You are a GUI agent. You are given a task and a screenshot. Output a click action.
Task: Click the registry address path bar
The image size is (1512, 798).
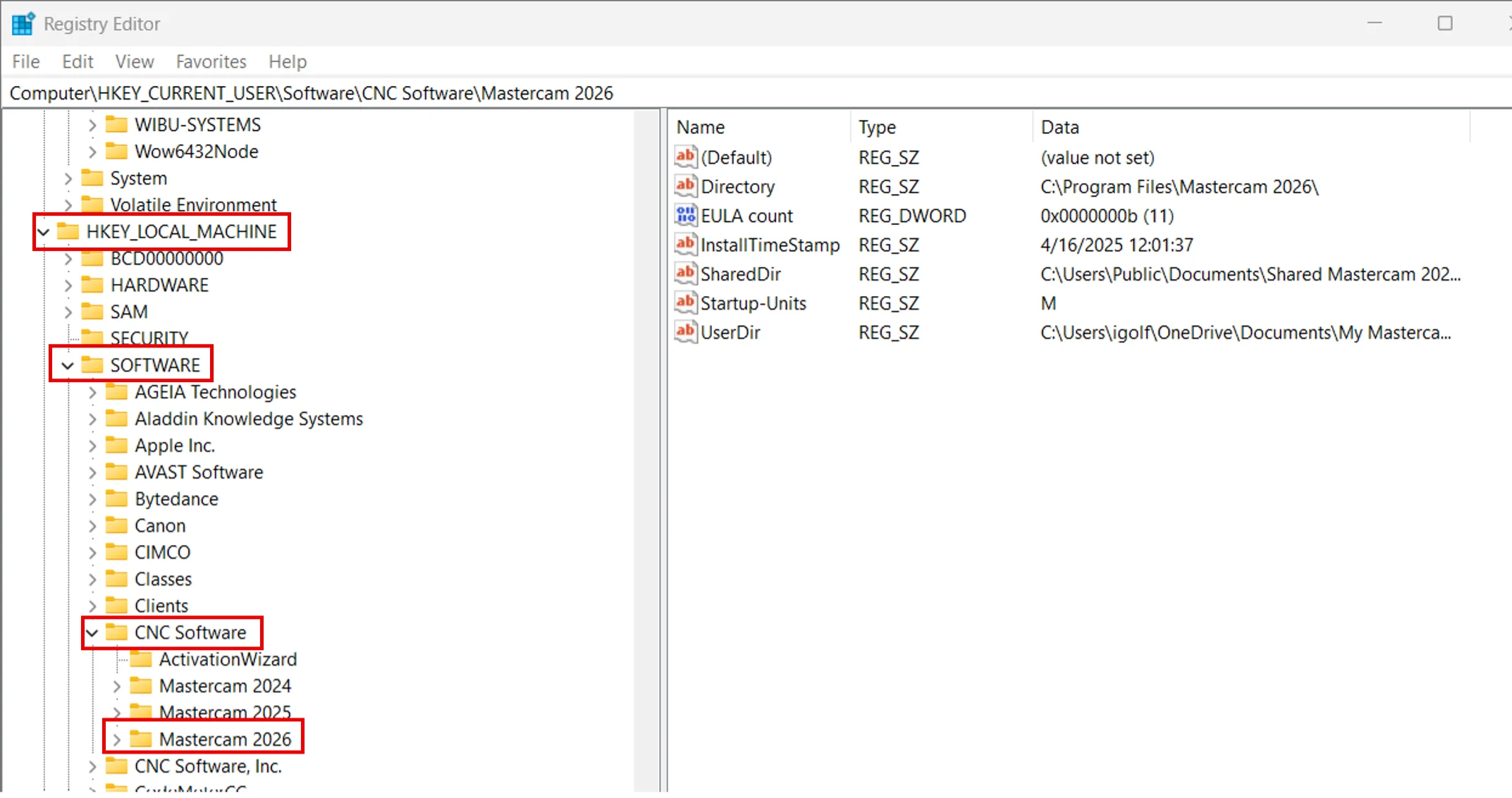[x=756, y=93]
